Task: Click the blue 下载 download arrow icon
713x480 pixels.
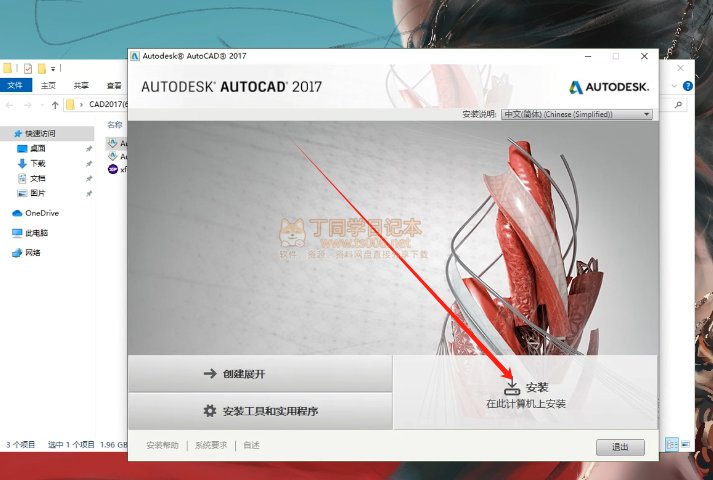Action: coord(22,163)
